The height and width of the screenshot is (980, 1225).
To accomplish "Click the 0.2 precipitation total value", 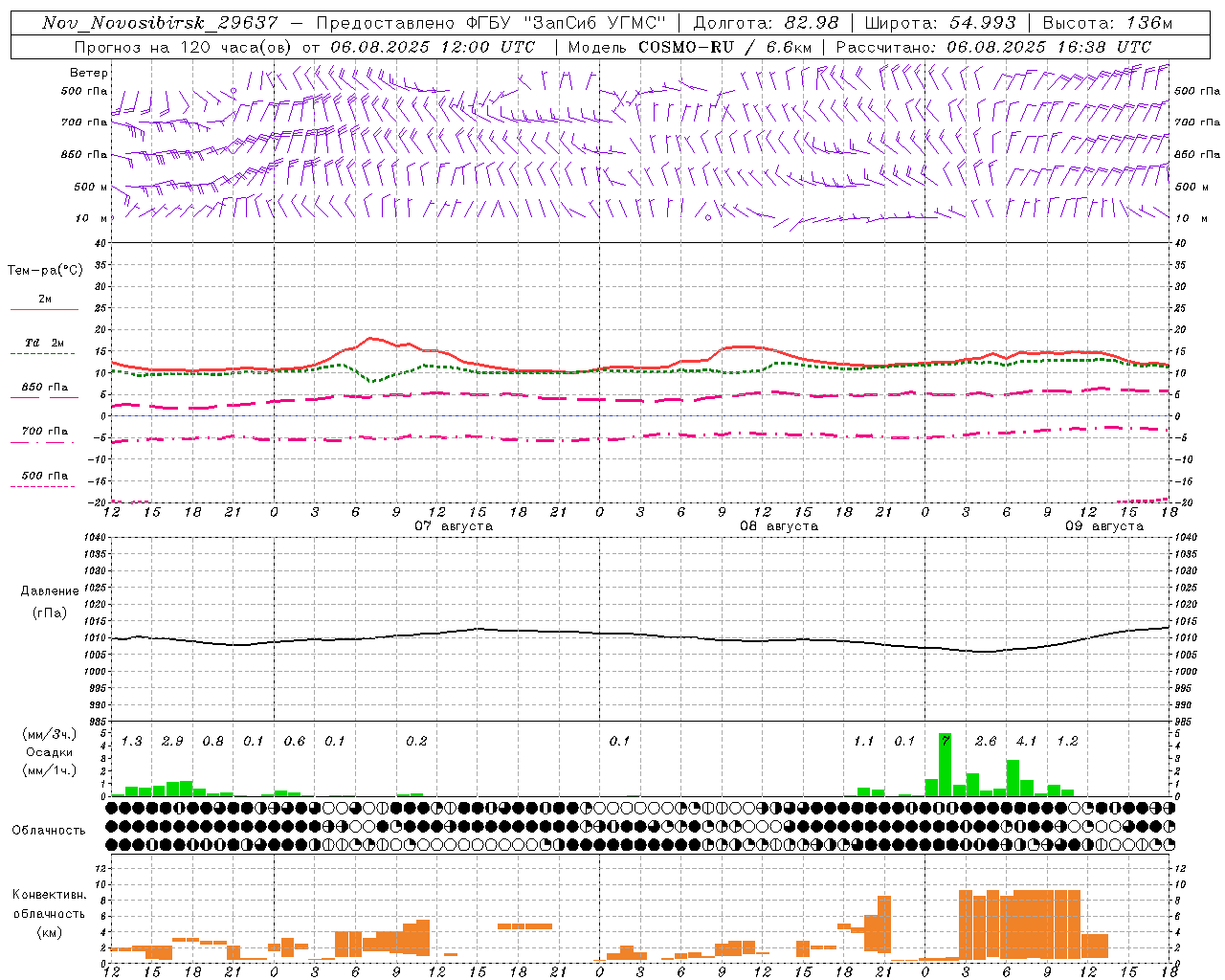I will pyautogui.click(x=416, y=742).
